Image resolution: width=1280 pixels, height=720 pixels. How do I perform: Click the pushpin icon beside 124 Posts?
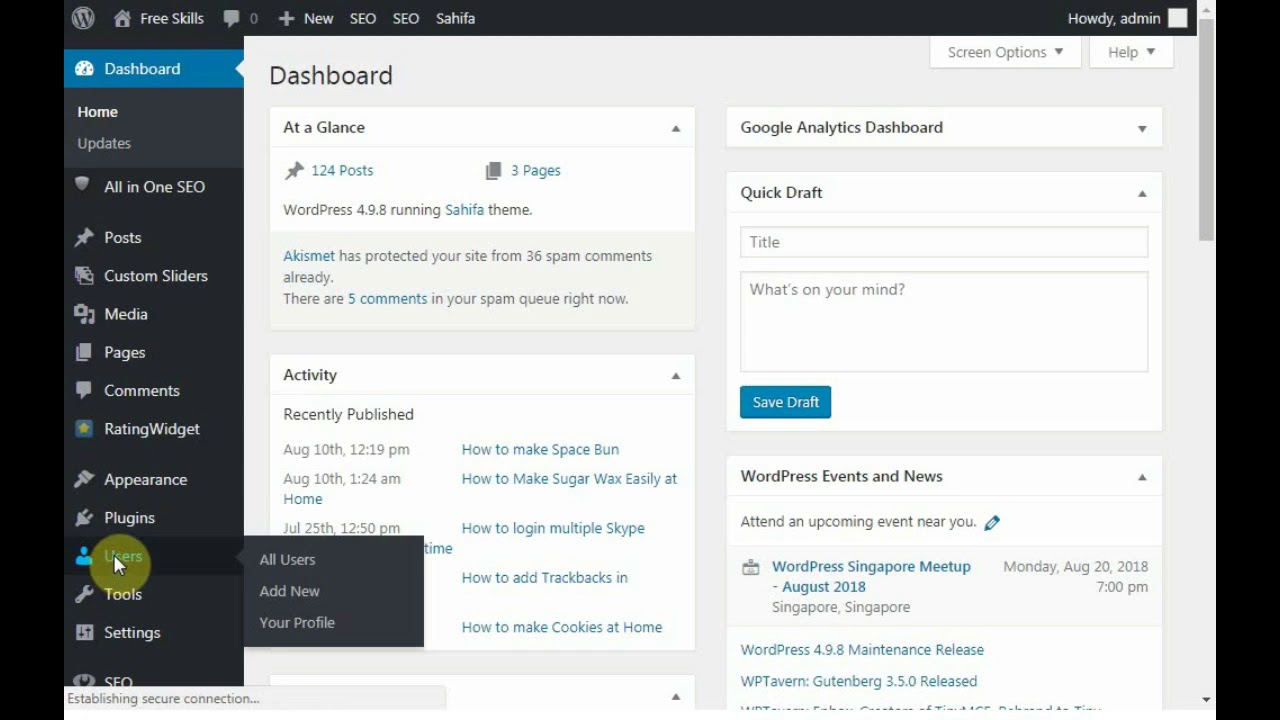click(294, 171)
